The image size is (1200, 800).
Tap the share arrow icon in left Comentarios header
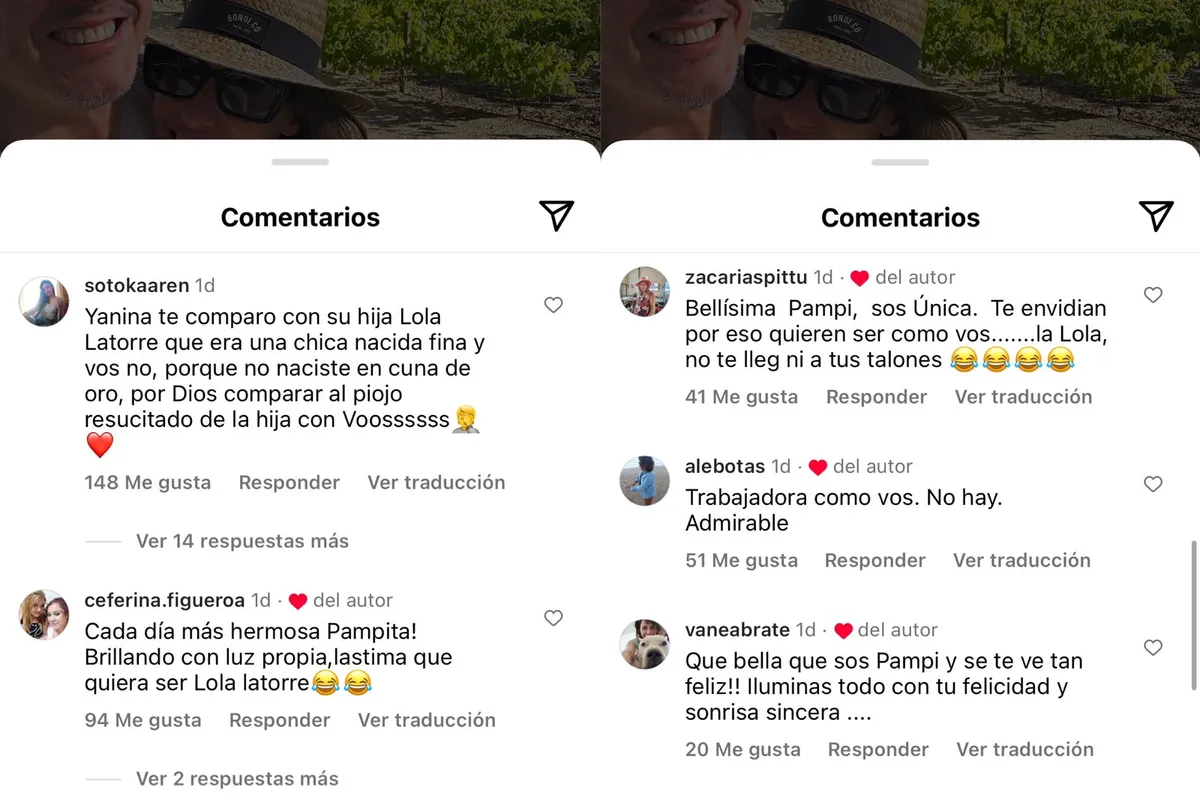556,215
